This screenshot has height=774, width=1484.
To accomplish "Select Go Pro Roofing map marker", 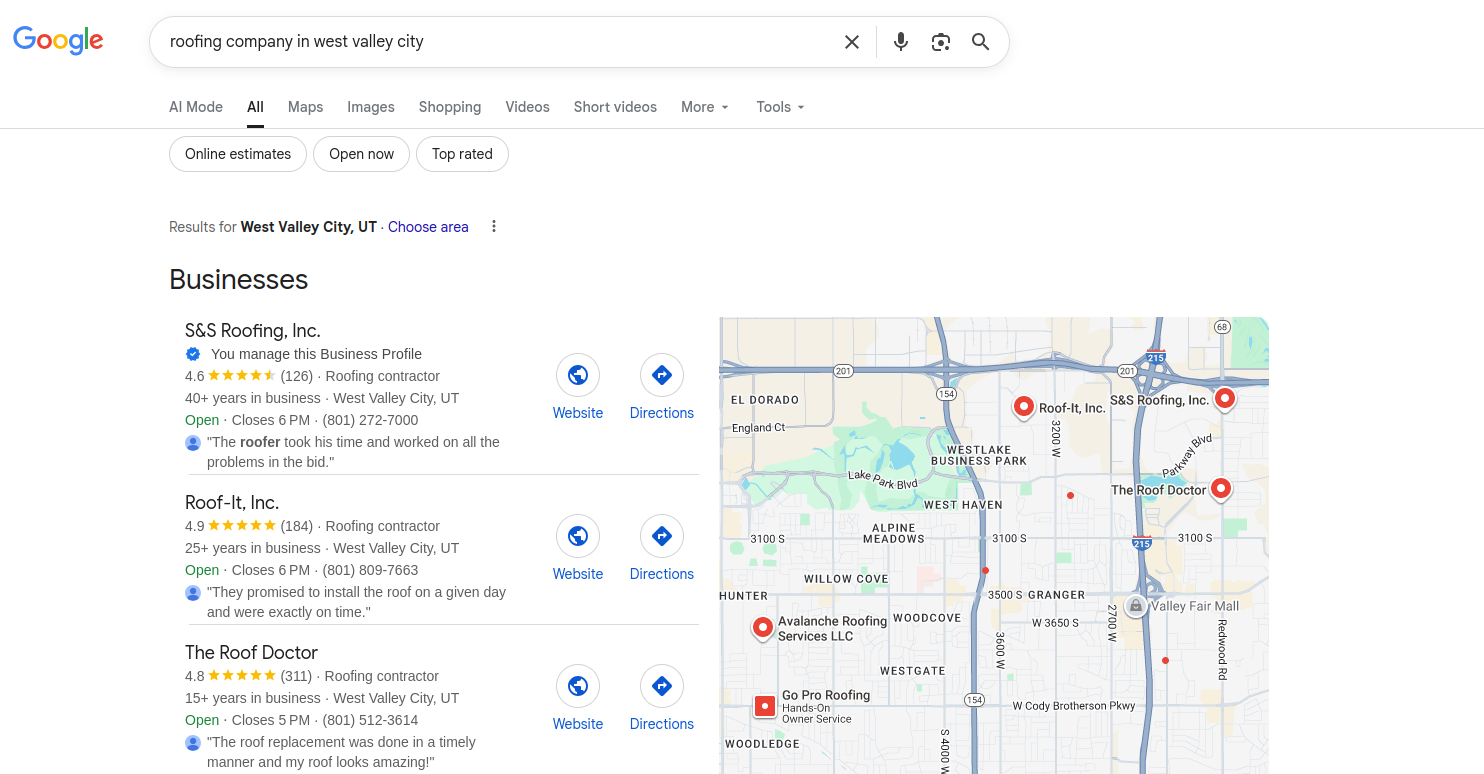I will click(765, 706).
